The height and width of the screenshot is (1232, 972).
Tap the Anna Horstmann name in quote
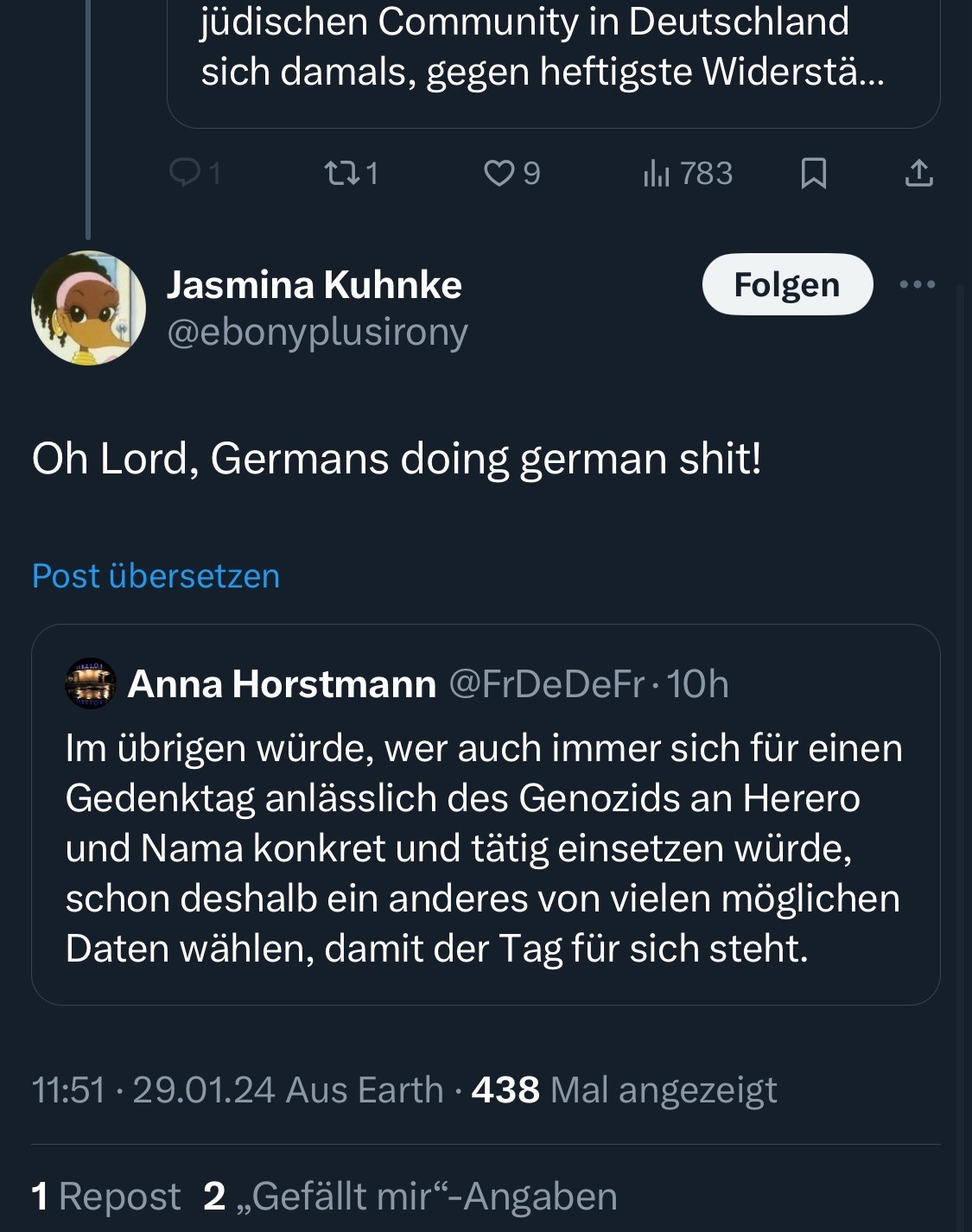282,683
